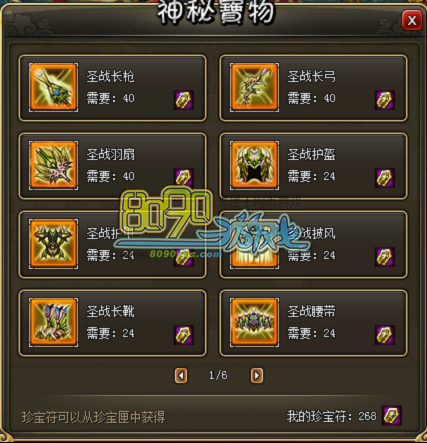This screenshot has width=427, height=443.
Task: Click the token icon in 圣战长靴 card
Action: (x=184, y=335)
